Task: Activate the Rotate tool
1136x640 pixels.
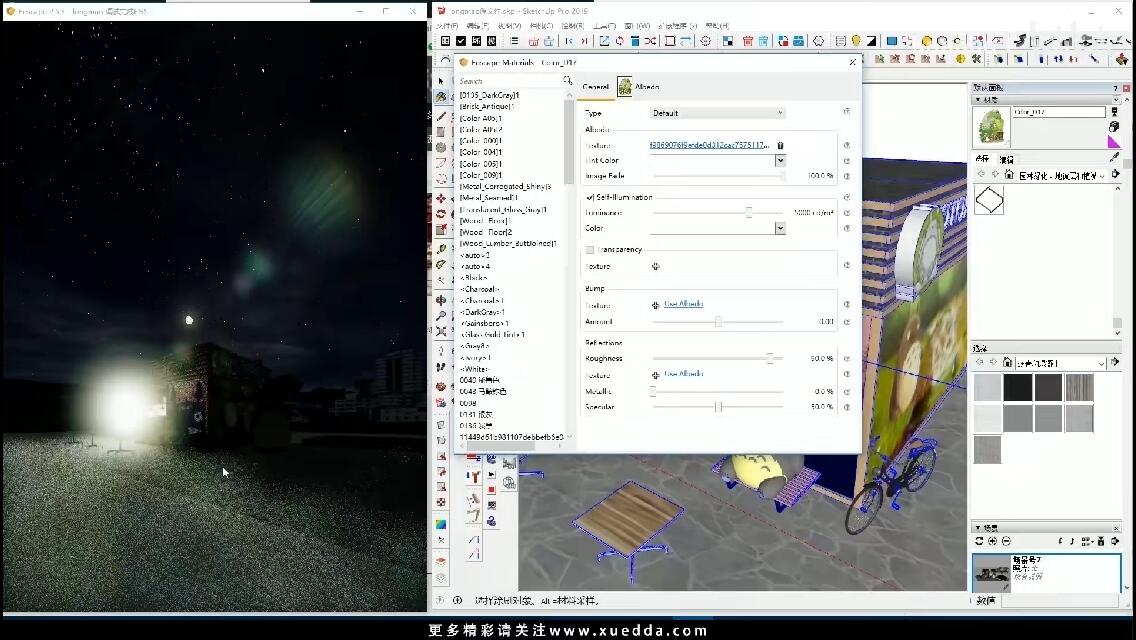Action: coord(441,214)
